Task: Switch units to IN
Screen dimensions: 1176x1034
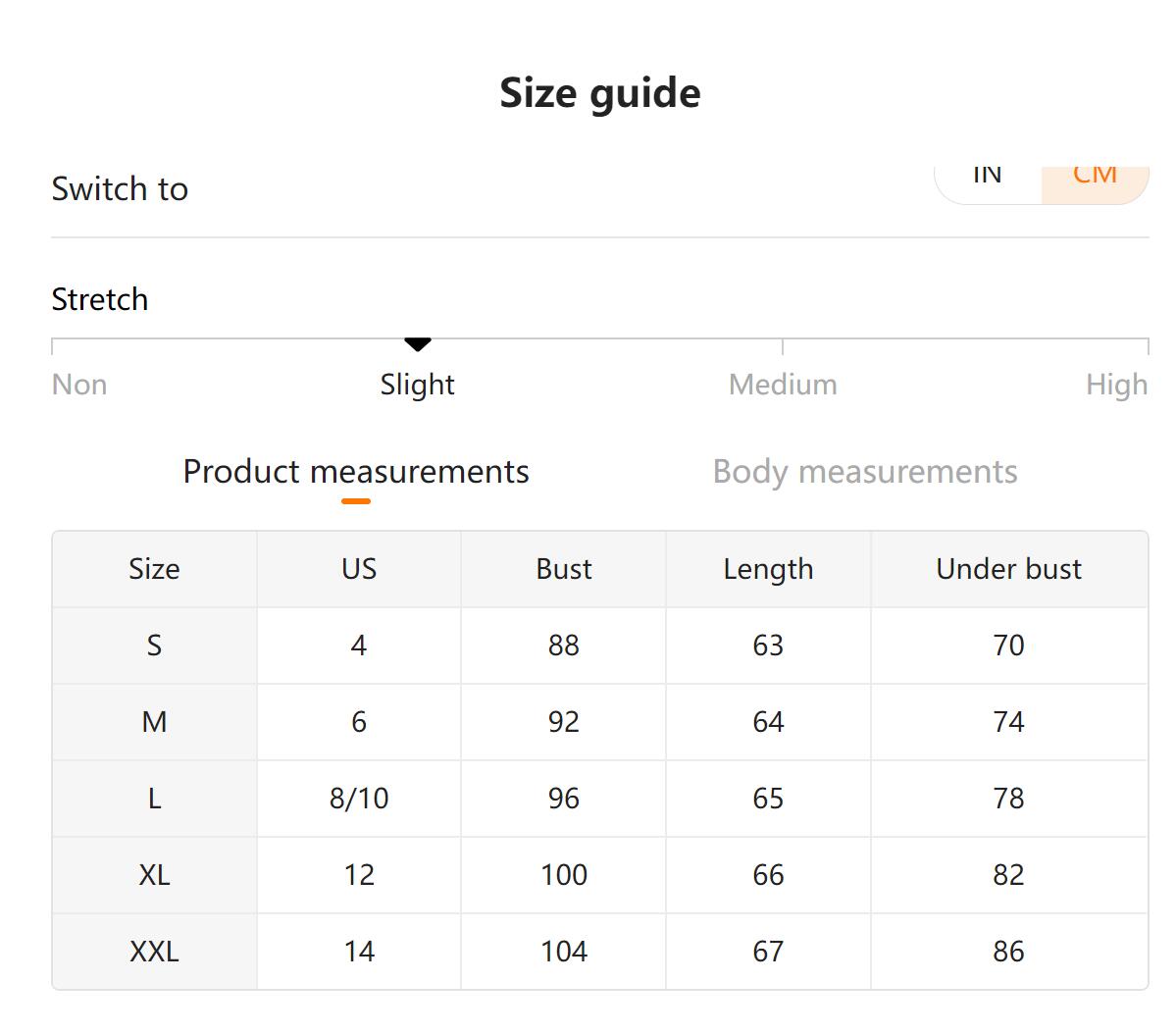Action: click(x=988, y=183)
